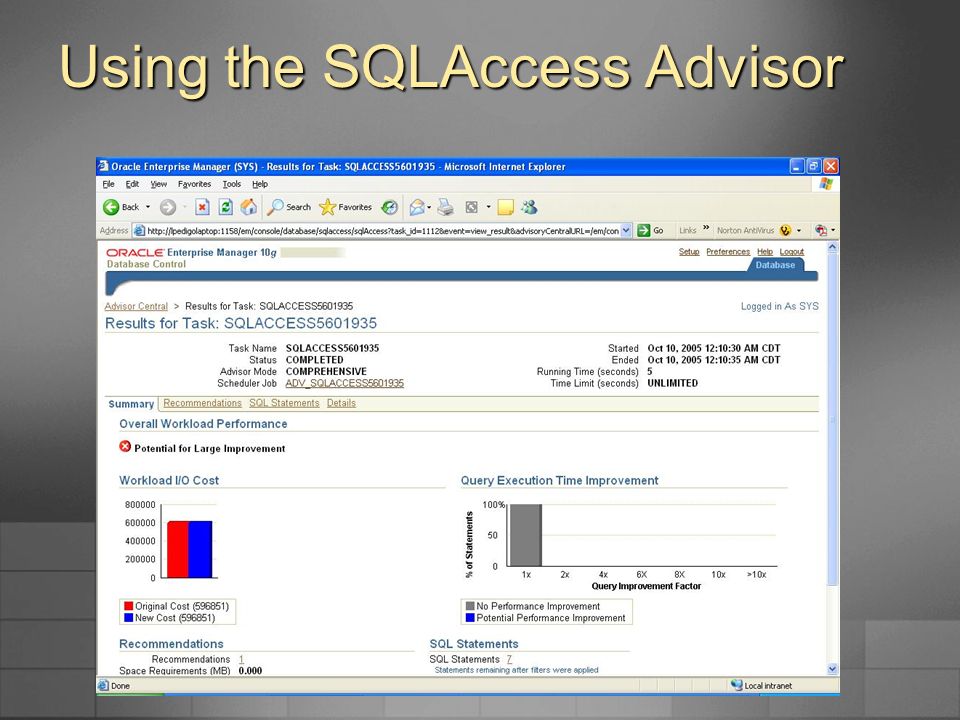Open the View menu
Screen dimensions: 960x720
click(x=159, y=184)
